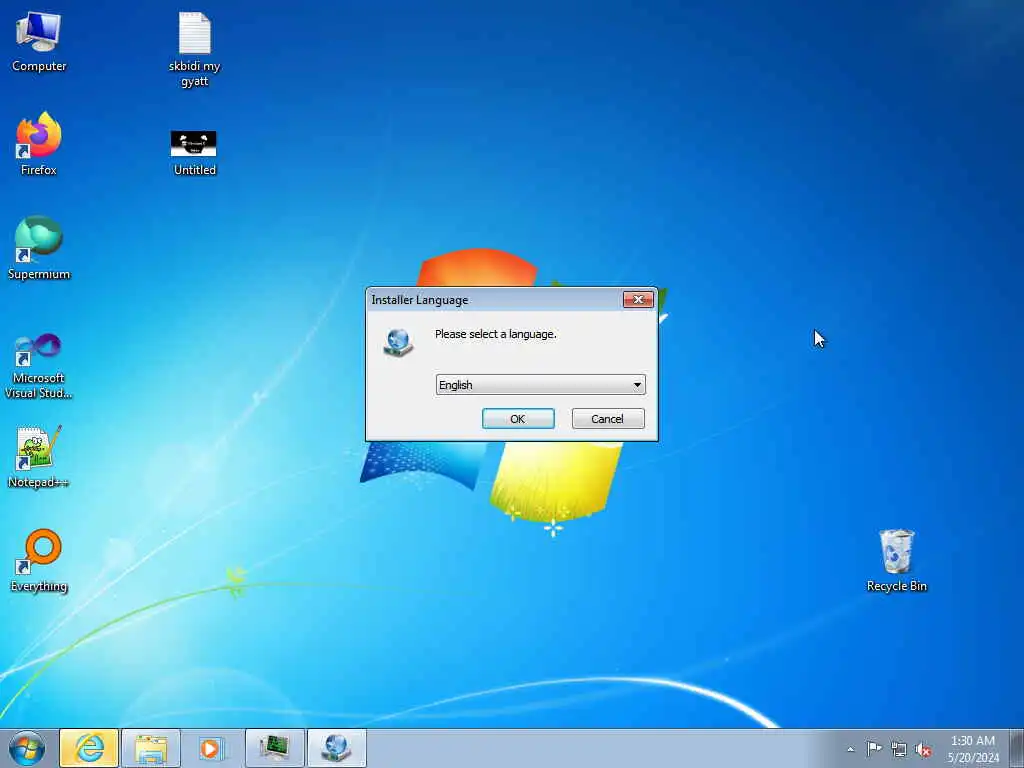
Task: Click the muted volume tray icon
Action: pos(923,749)
